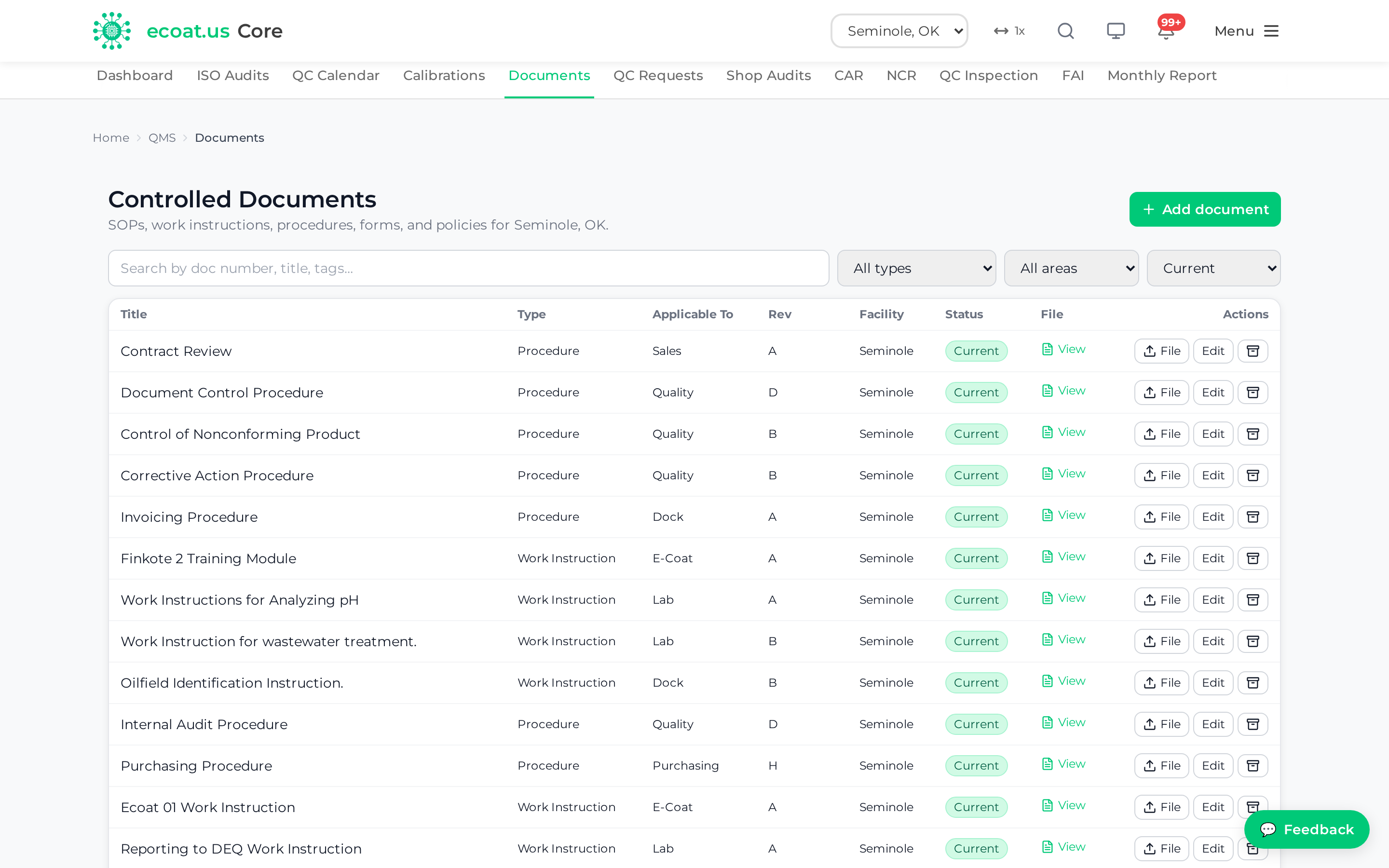Open the hamburger Menu button

click(x=1246, y=31)
